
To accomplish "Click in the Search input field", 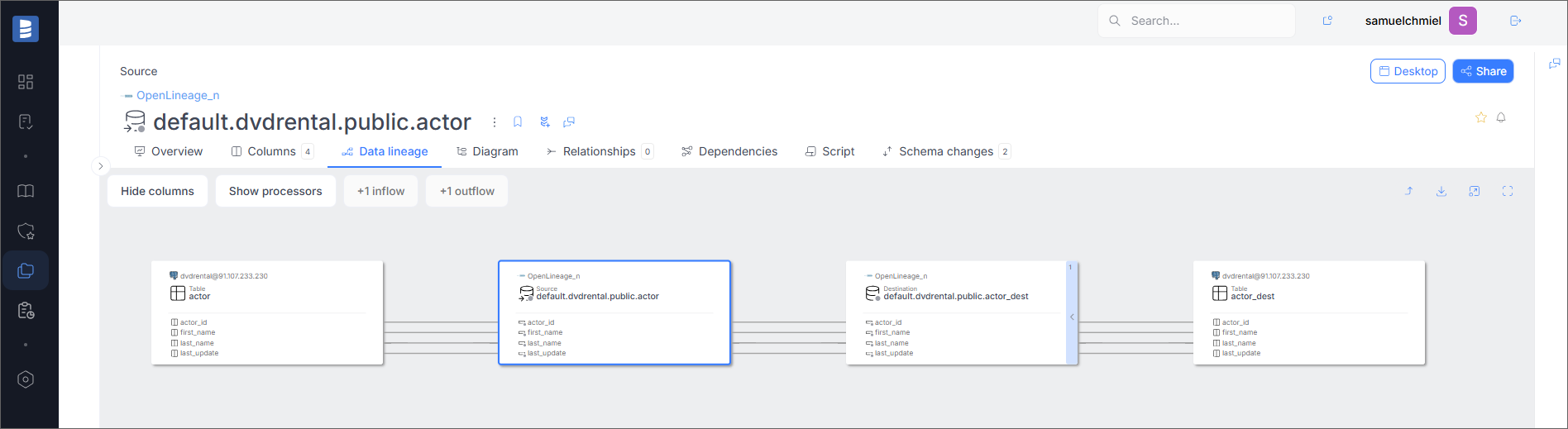I will tap(1196, 21).
